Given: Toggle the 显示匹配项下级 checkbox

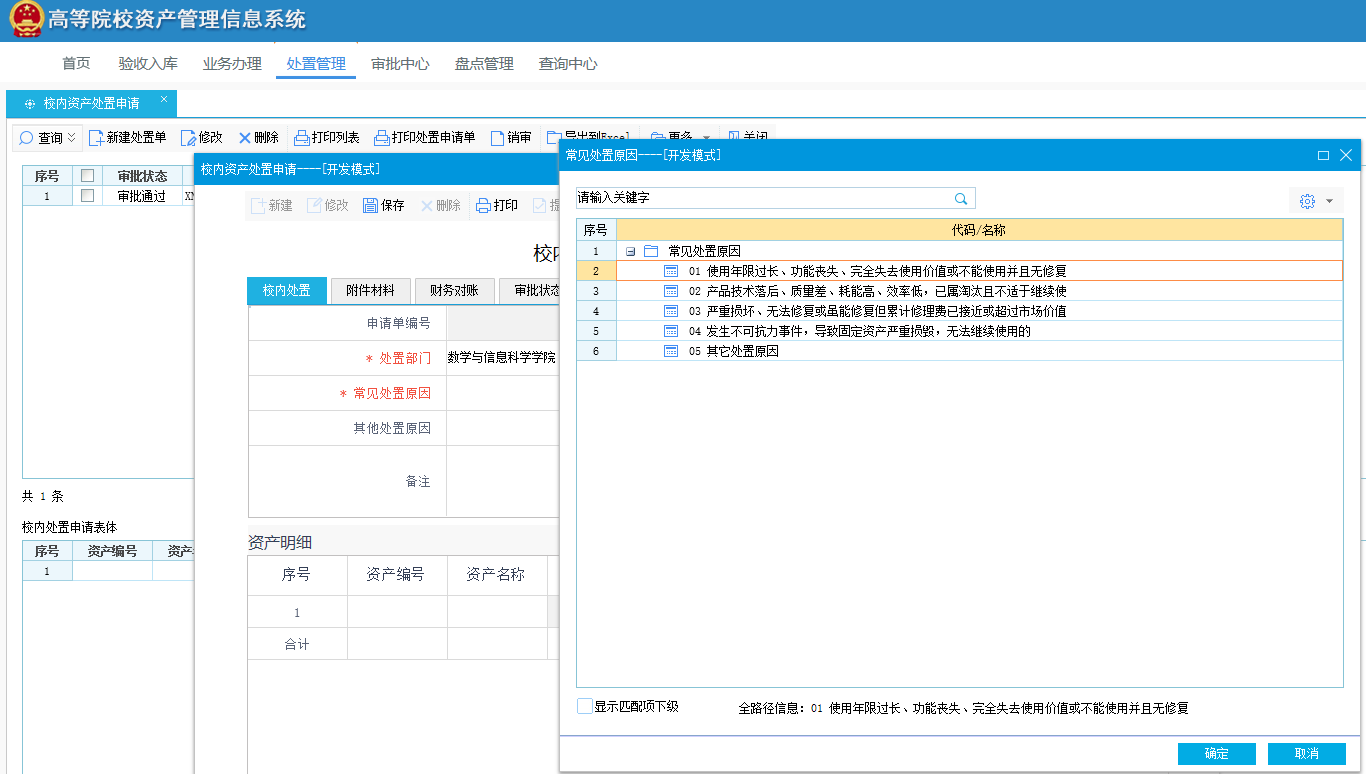Looking at the screenshot, I should click(585, 707).
